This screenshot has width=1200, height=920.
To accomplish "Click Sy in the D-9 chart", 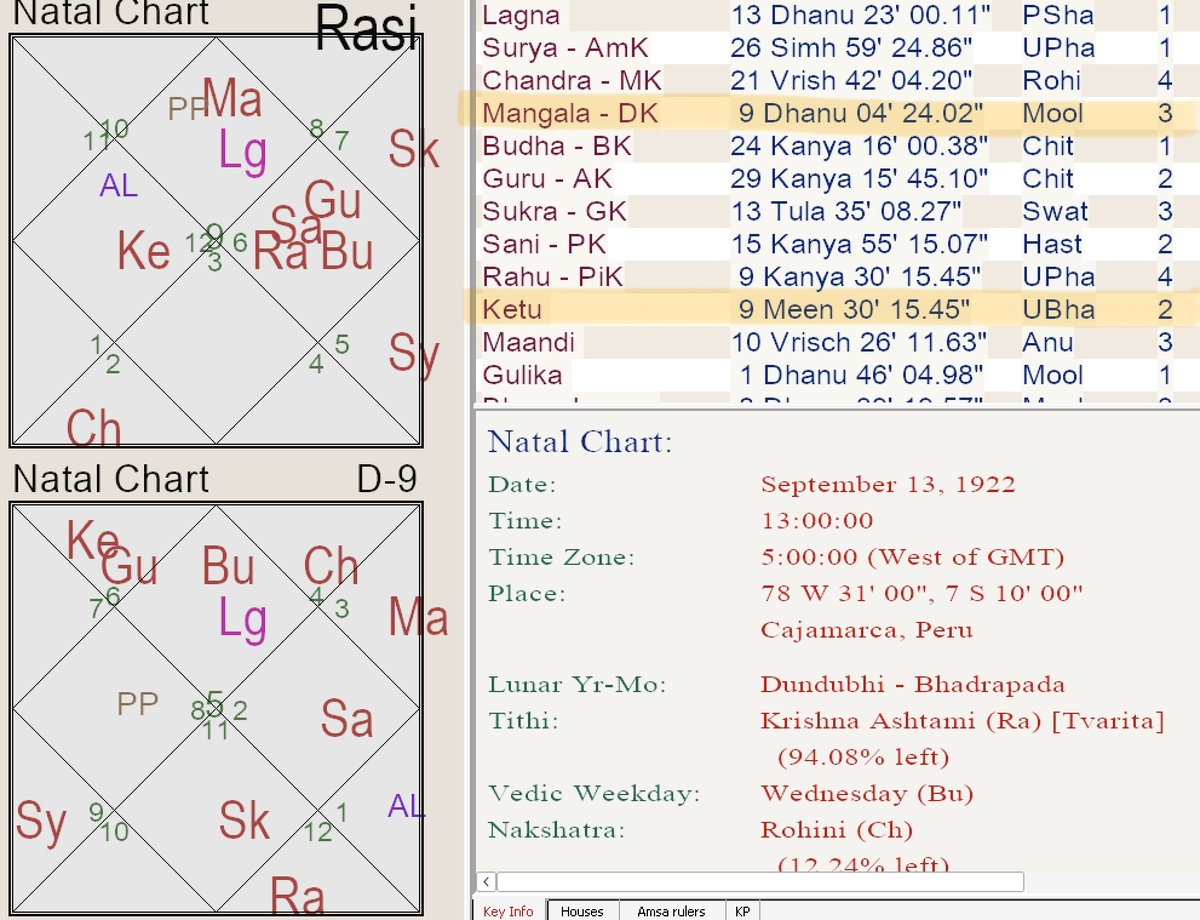I will pyautogui.click(x=41, y=823).
